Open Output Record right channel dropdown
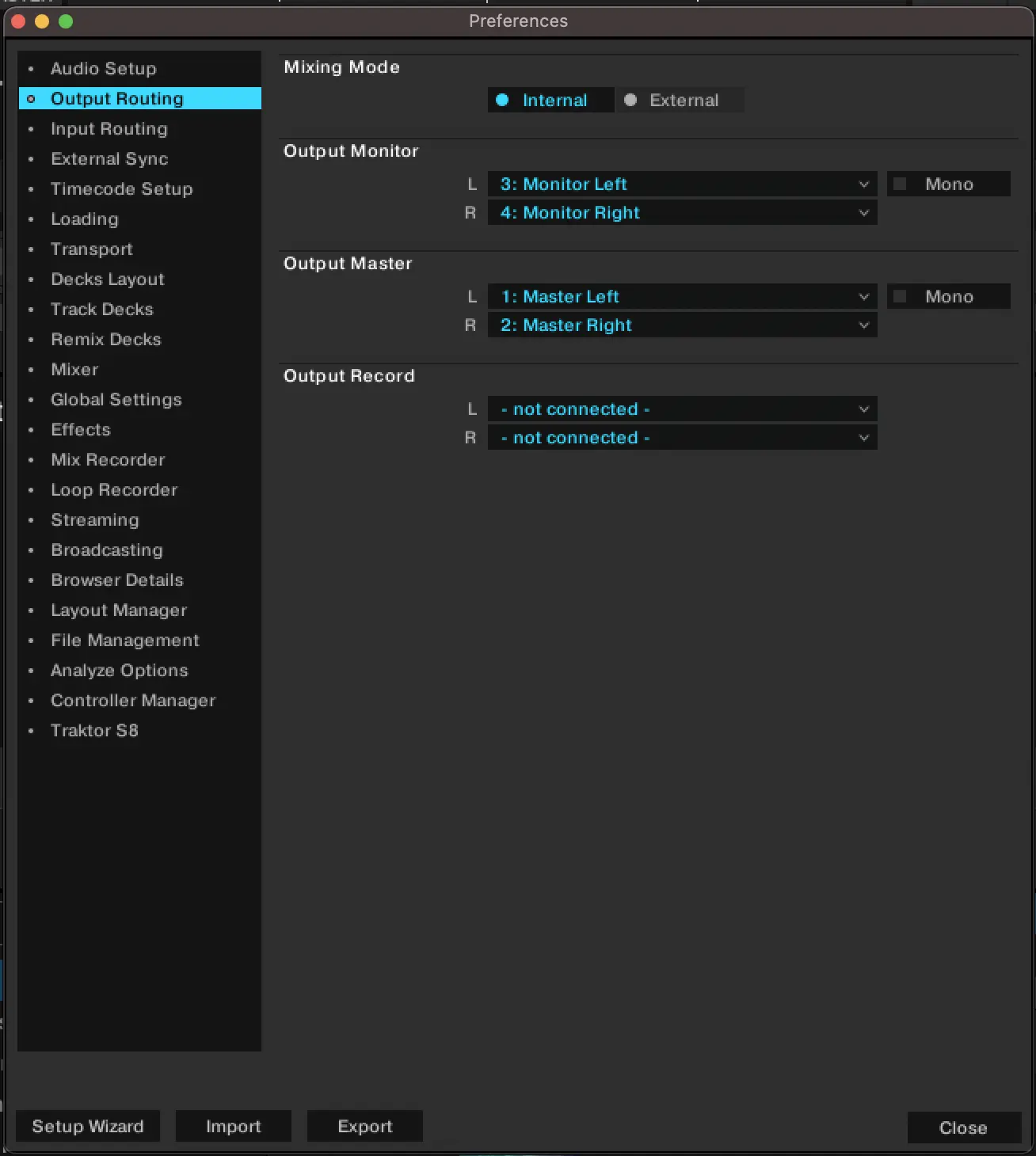The image size is (1036, 1156). (682, 438)
